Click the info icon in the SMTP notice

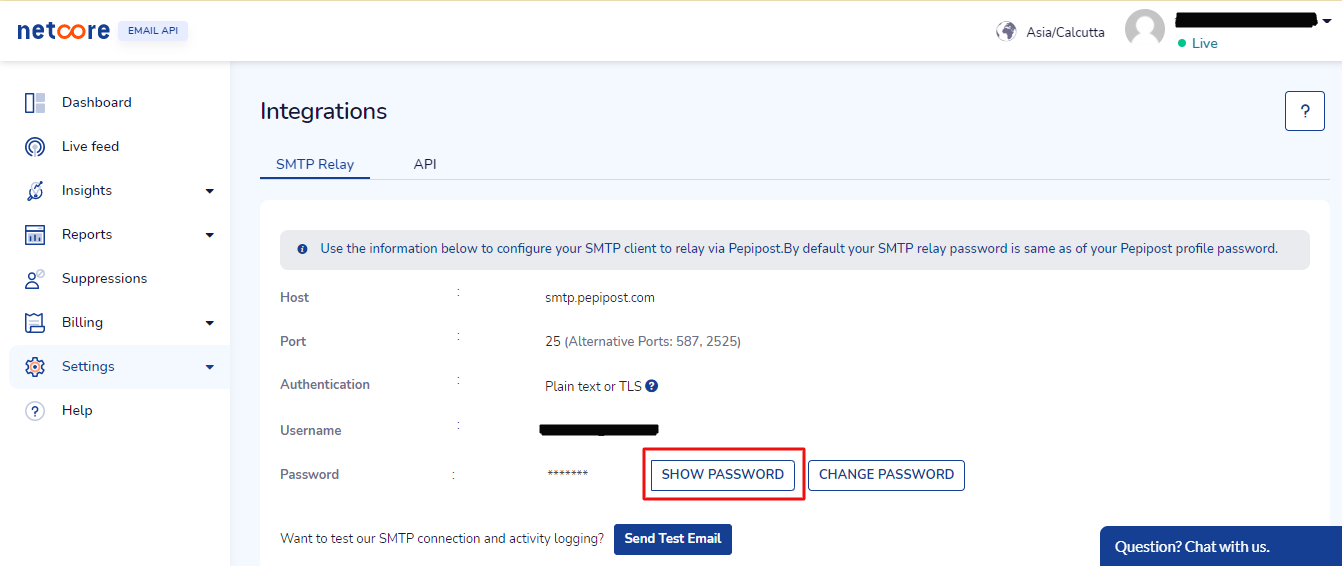(x=302, y=249)
